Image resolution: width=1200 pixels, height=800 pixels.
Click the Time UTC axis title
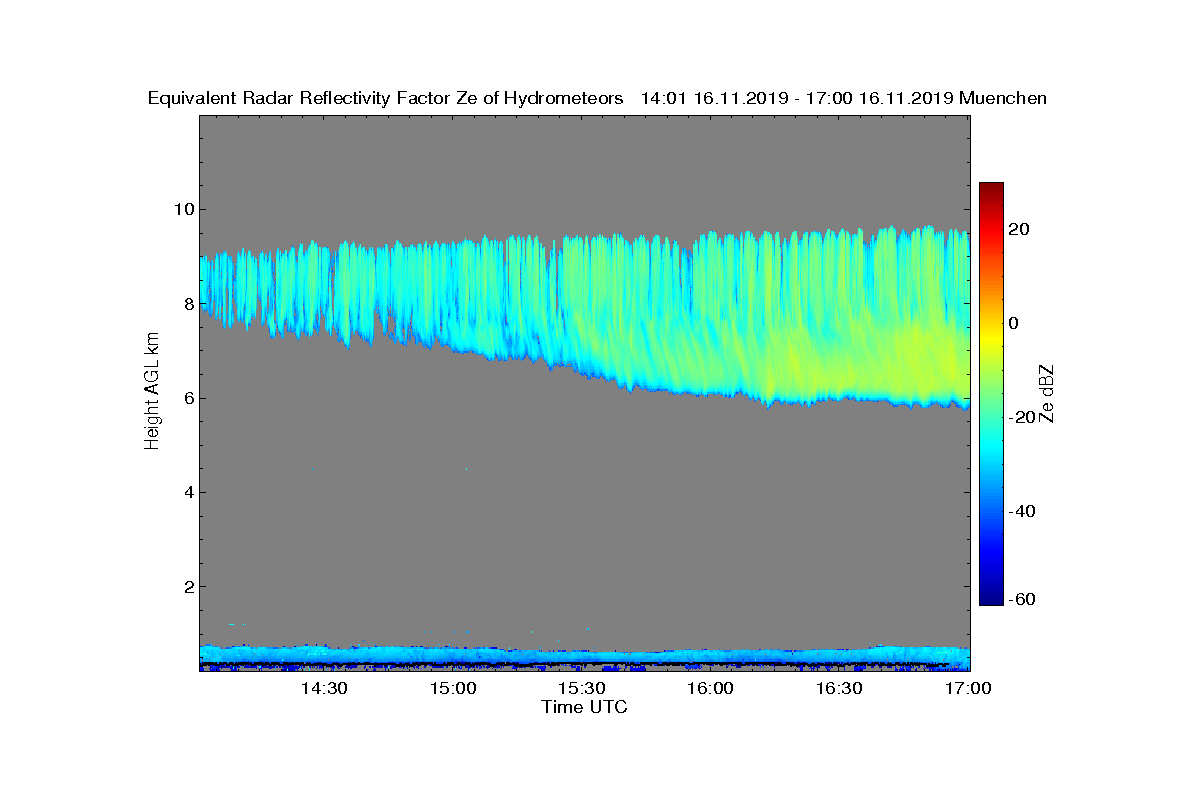(585, 707)
